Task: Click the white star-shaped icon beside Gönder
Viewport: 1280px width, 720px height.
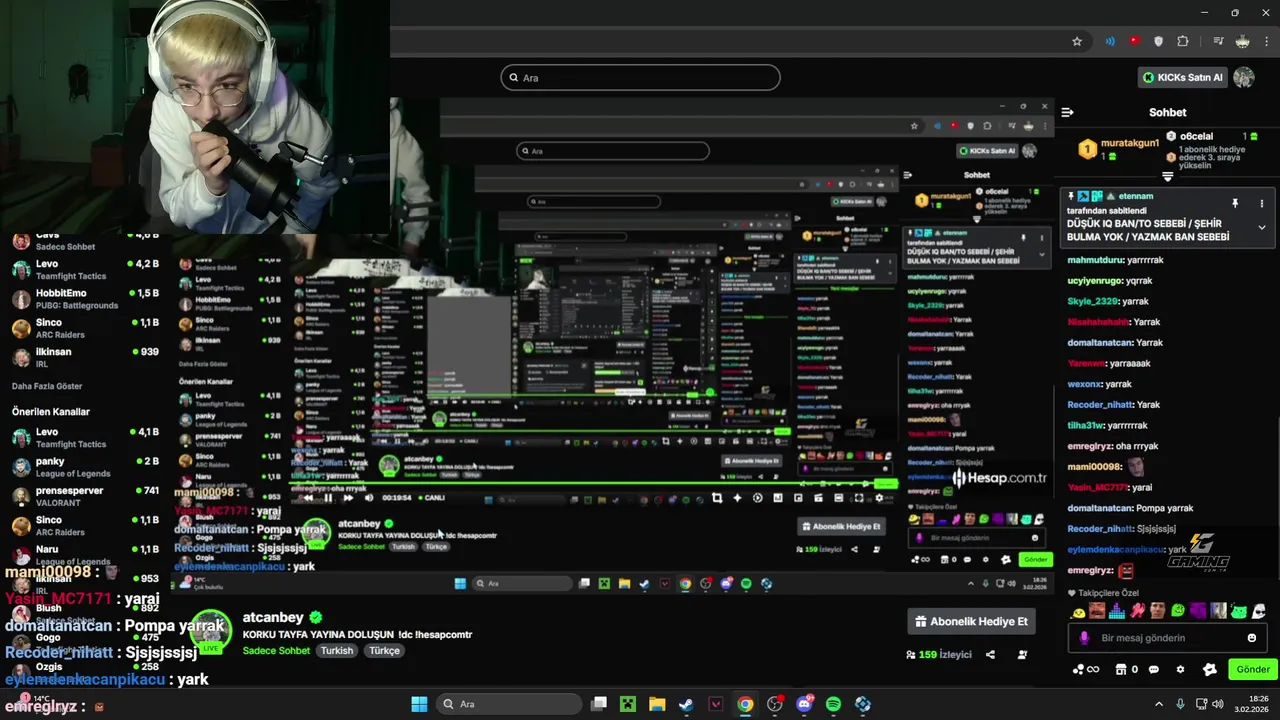Action: (1210, 669)
